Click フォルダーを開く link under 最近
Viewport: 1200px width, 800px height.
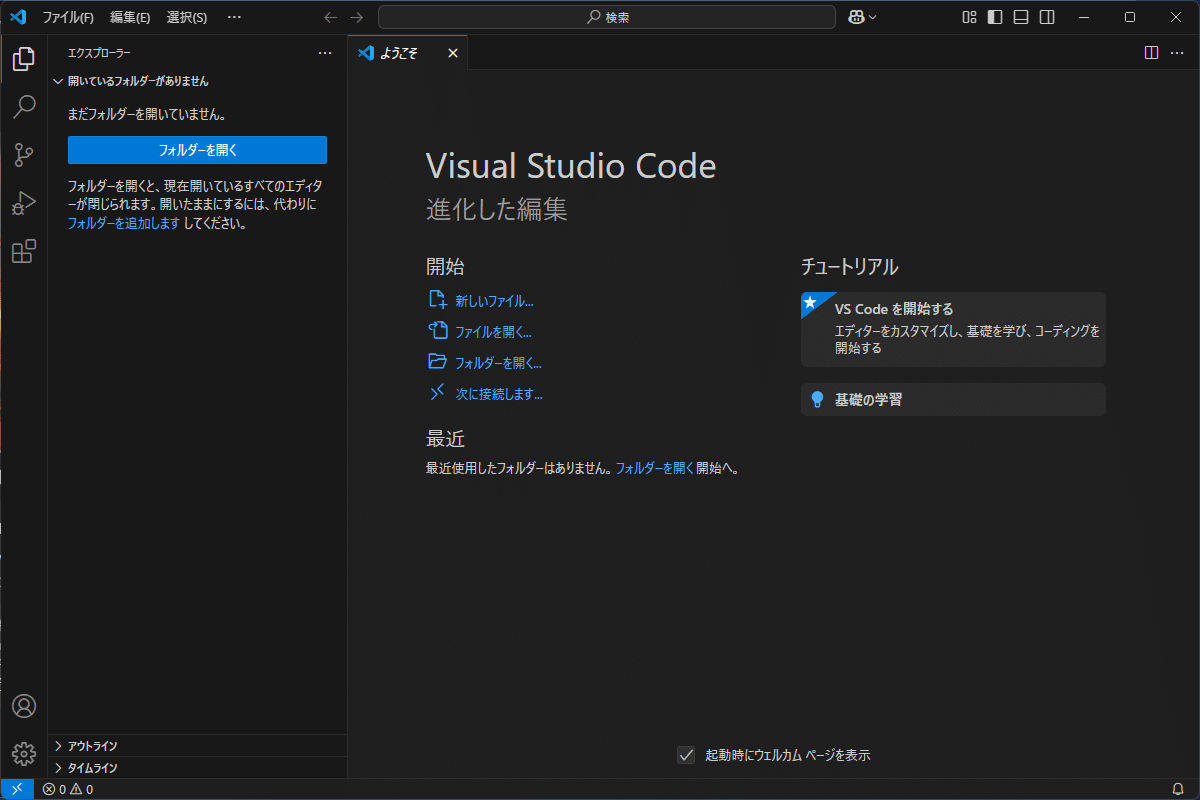pyautogui.click(x=654, y=467)
